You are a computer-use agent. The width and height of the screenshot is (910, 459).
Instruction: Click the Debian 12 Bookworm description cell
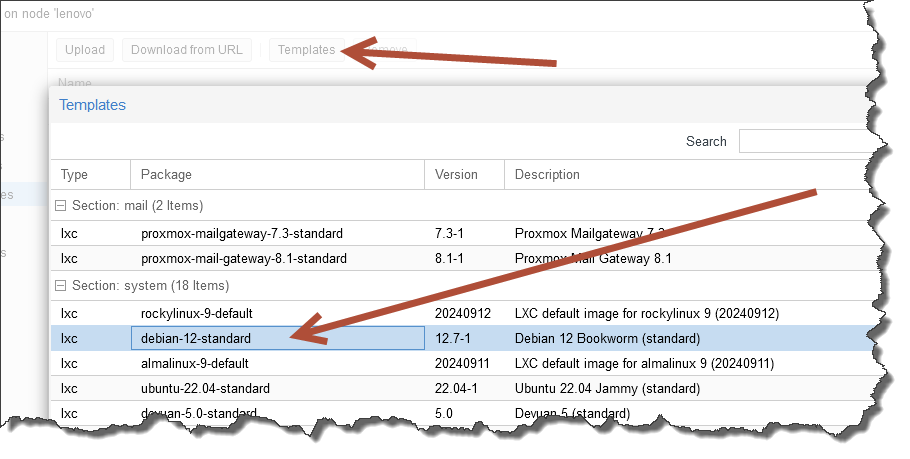(607, 339)
